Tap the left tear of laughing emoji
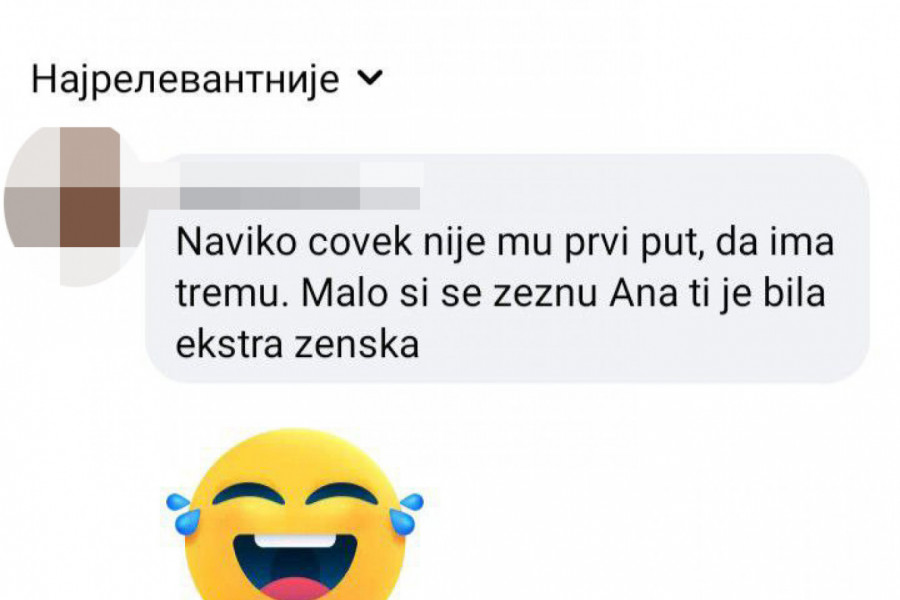Screen dimensions: 900x600 (x=181, y=514)
